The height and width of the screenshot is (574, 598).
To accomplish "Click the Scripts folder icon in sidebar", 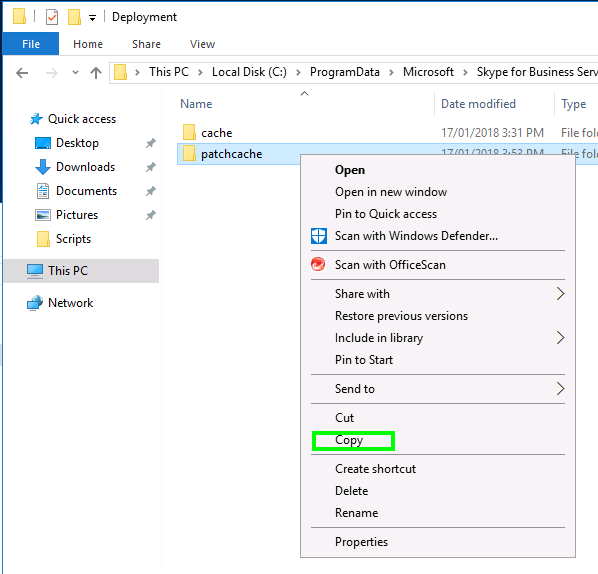I will [43, 239].
